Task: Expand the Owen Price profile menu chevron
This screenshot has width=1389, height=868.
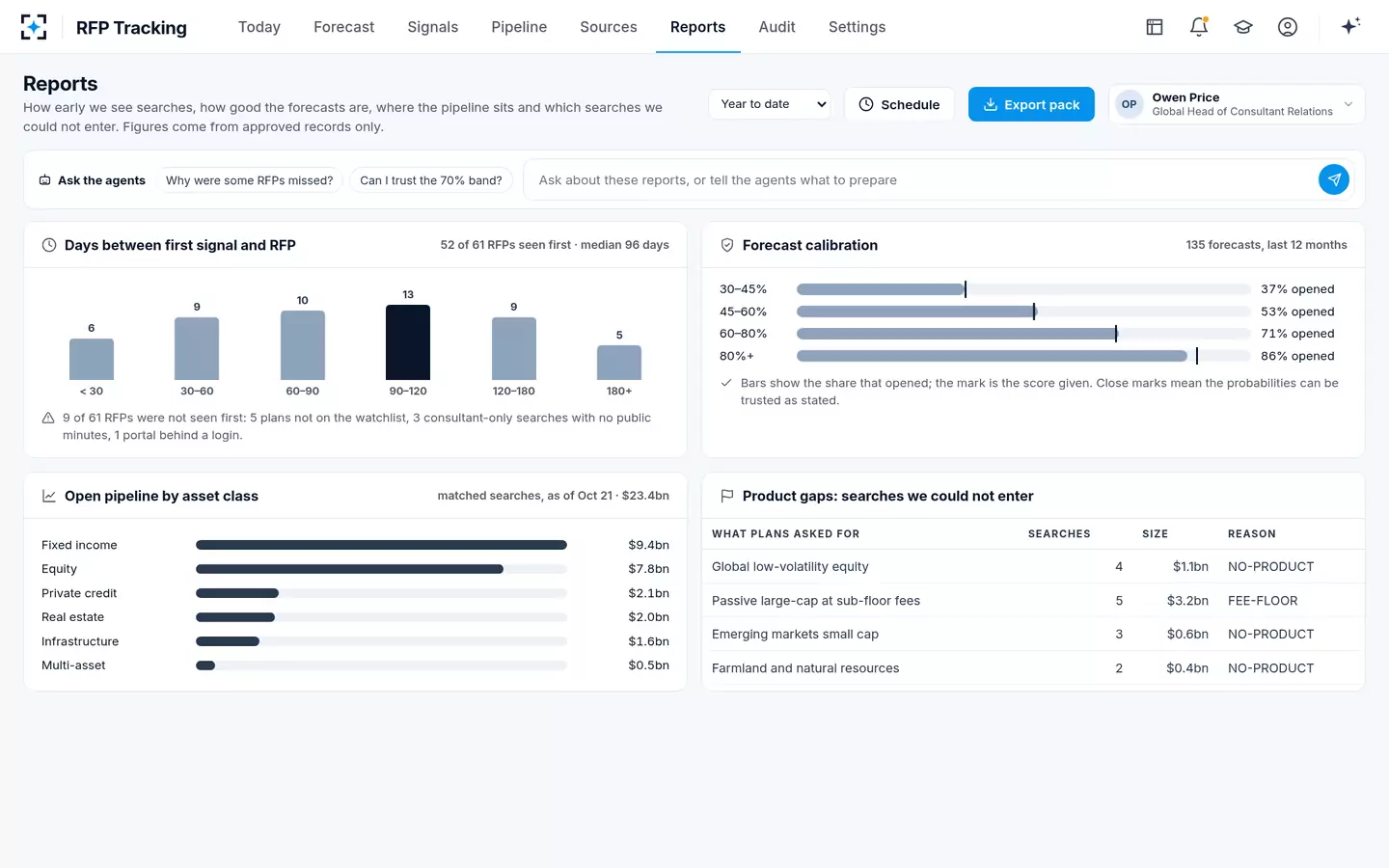Action: coord(1348,104)
